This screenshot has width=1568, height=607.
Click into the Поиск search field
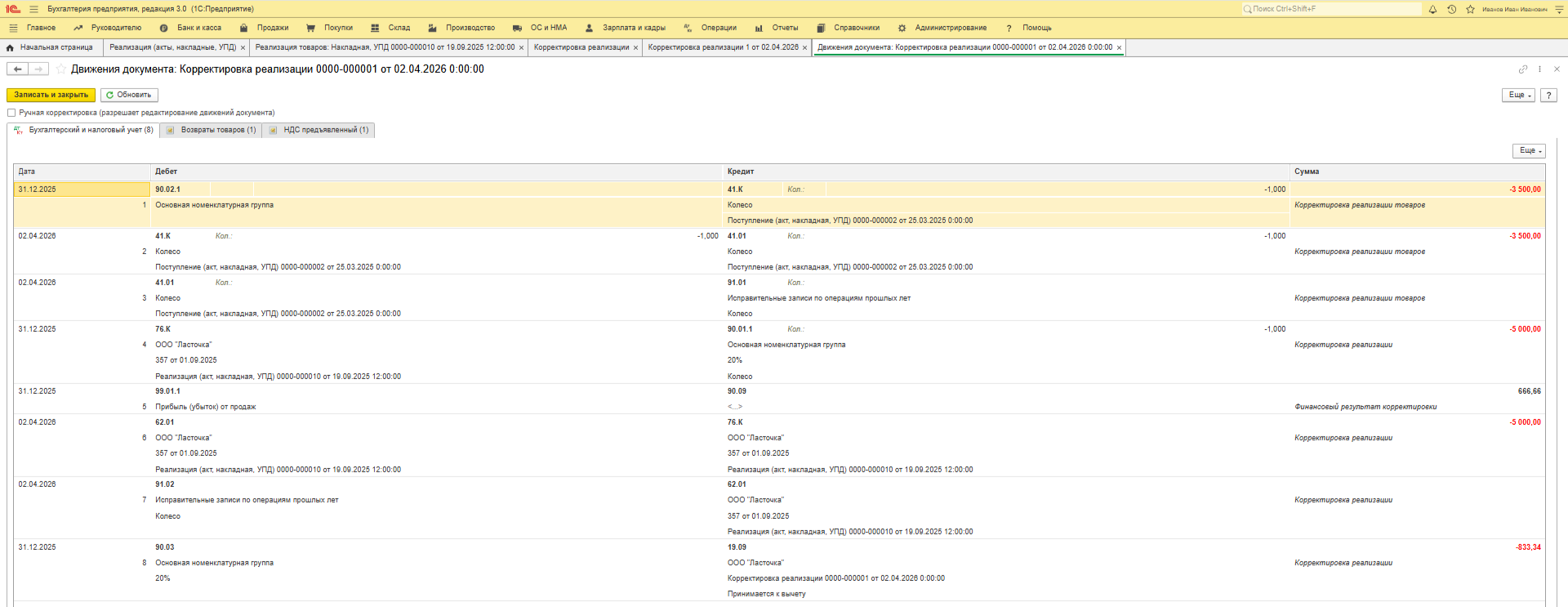tap(1331, 9)
